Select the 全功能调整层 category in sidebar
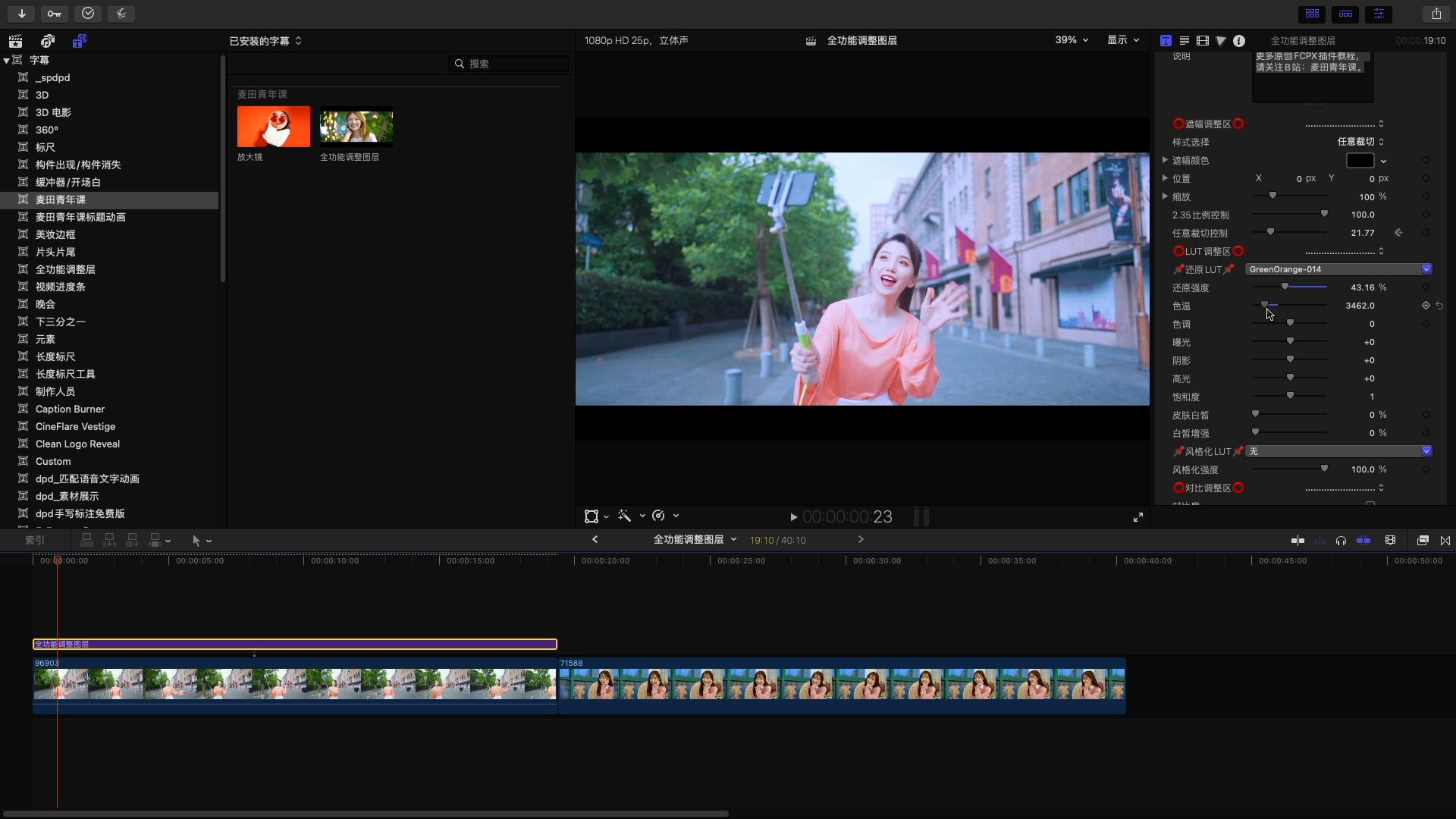The width and height of the screenshot is (1456, 819). click(65, 269)
